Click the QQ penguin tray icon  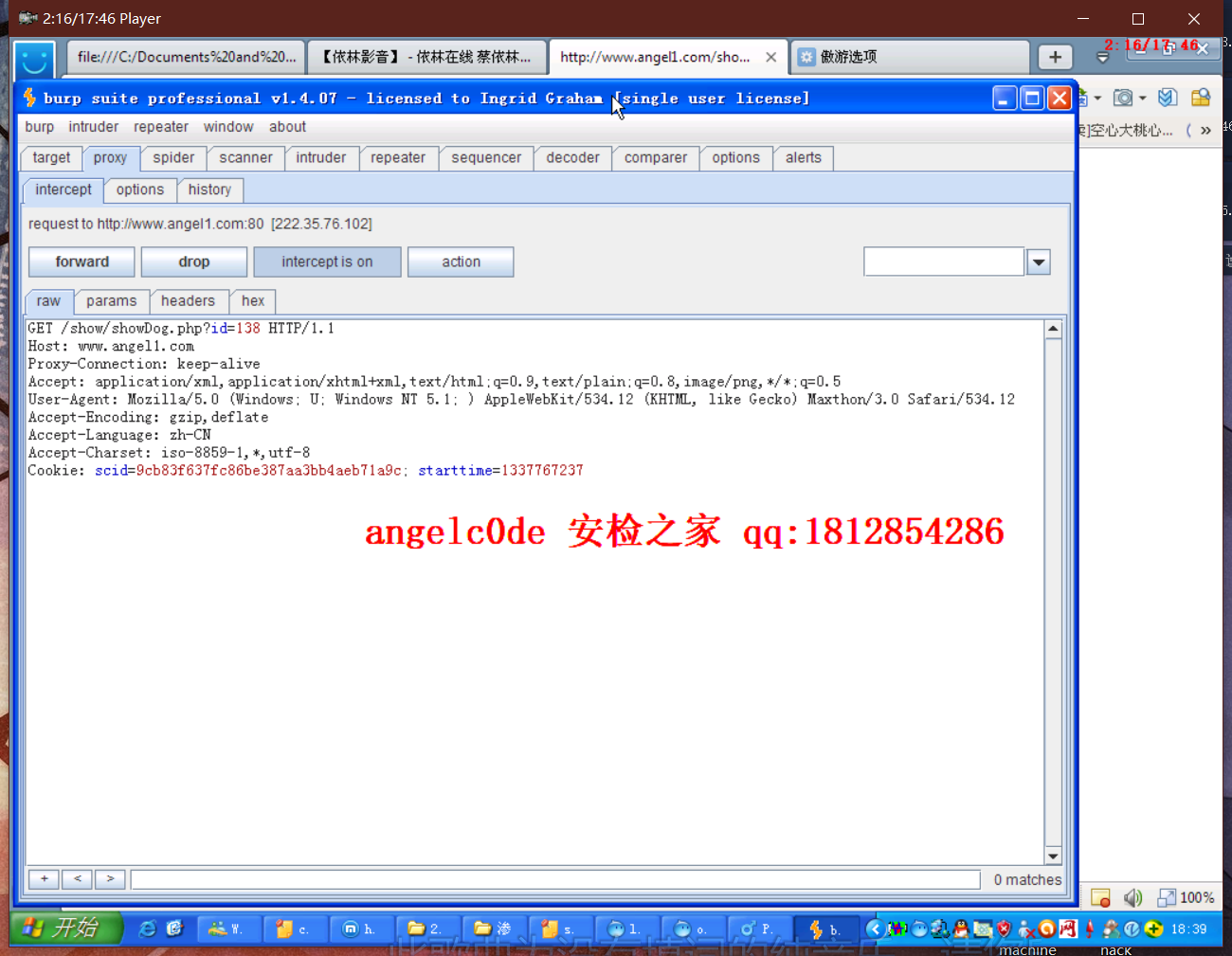[961, 929]
